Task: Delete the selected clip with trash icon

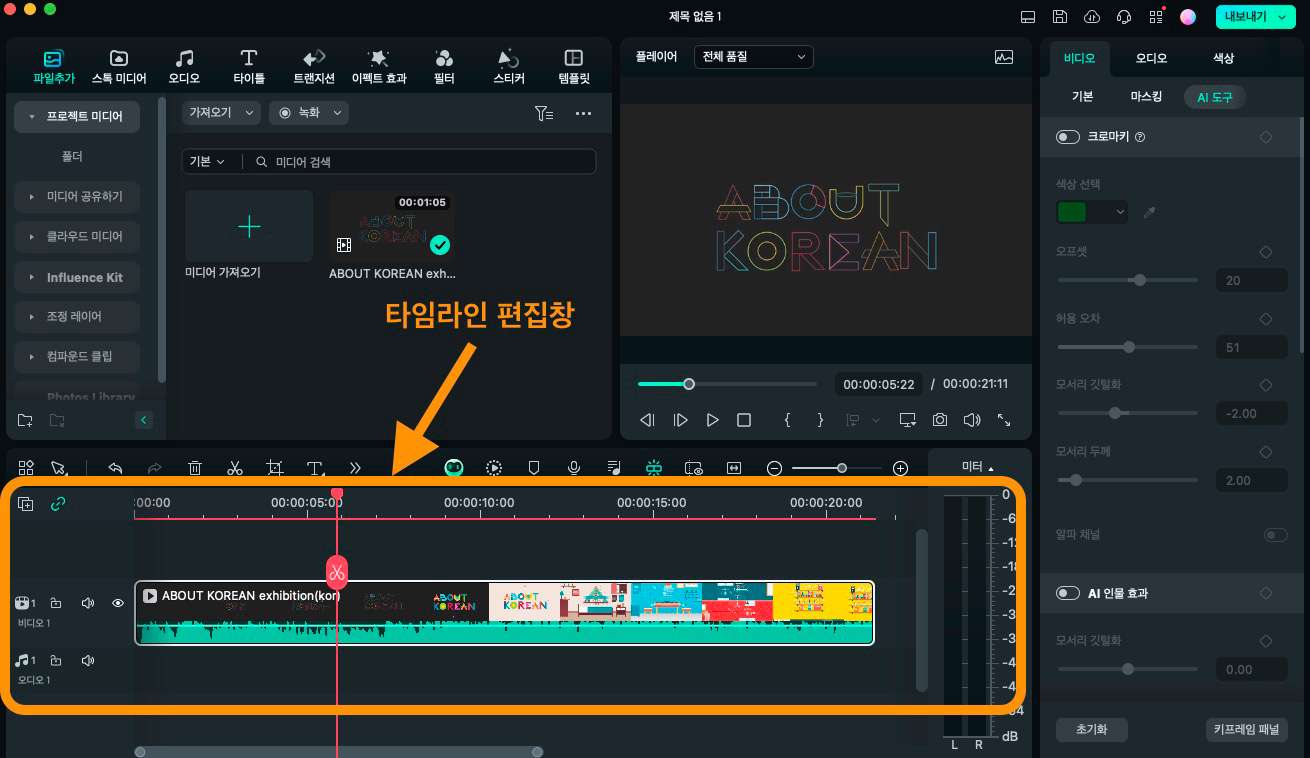Action: [x=195, y=467]
